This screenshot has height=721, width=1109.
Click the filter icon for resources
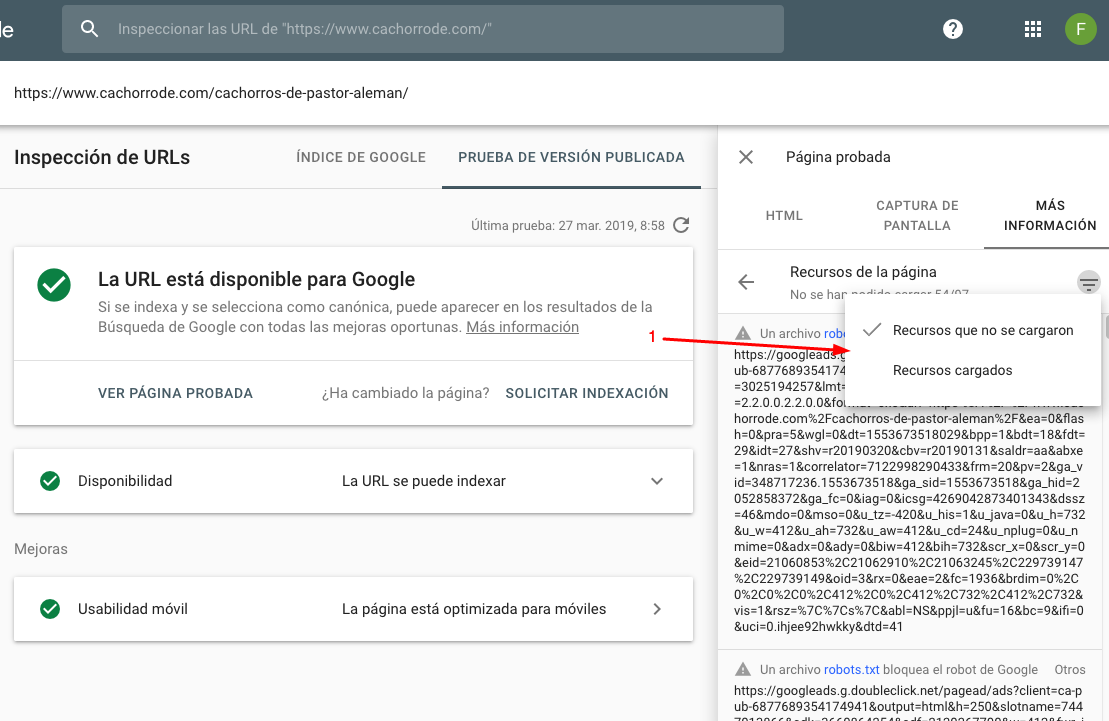pyautogui.click(x=1088, y=283)
